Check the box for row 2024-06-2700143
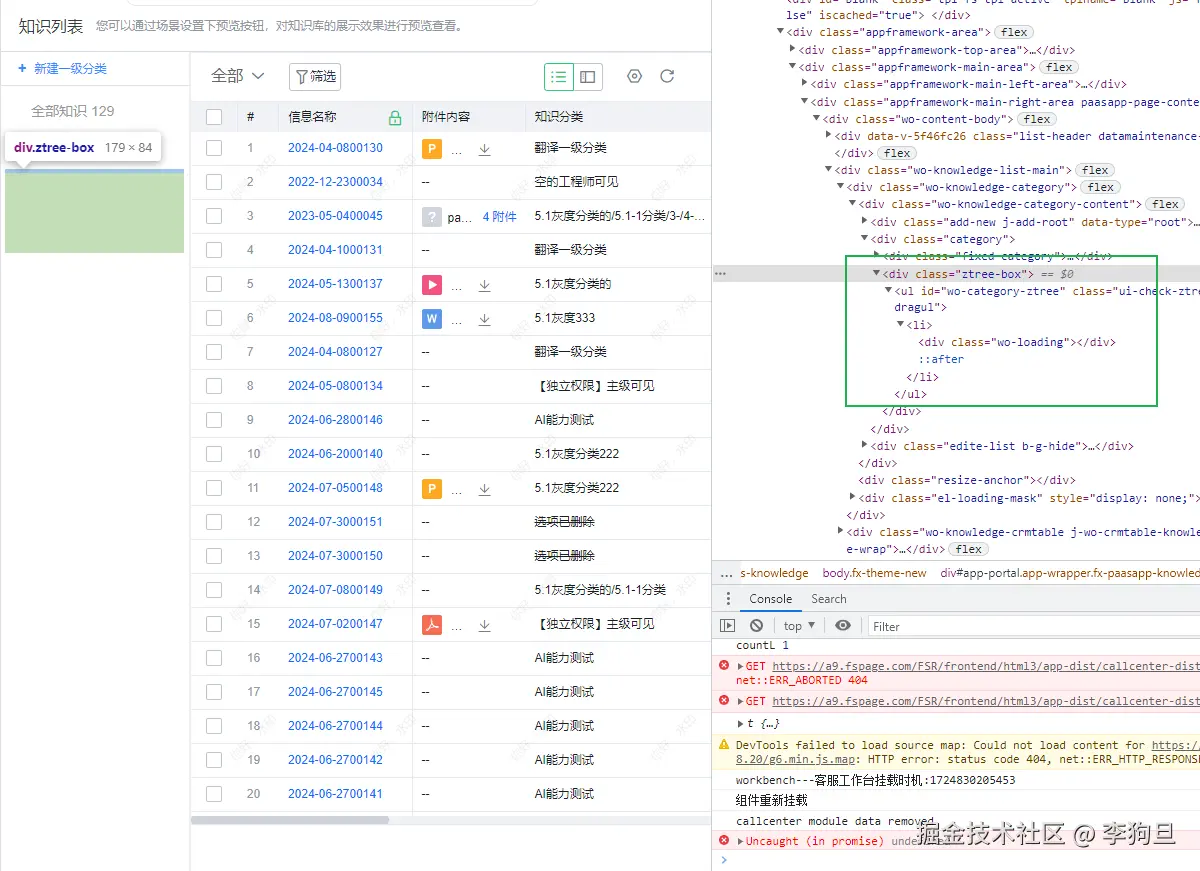This screenshot has width=1200, height=871. click(x=214, y=658)
